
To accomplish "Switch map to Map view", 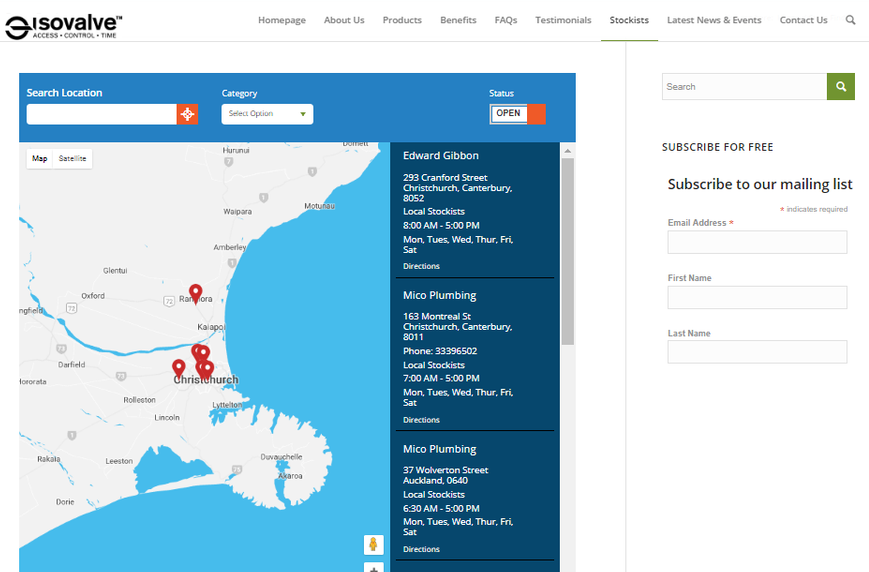I will [39, 159].
